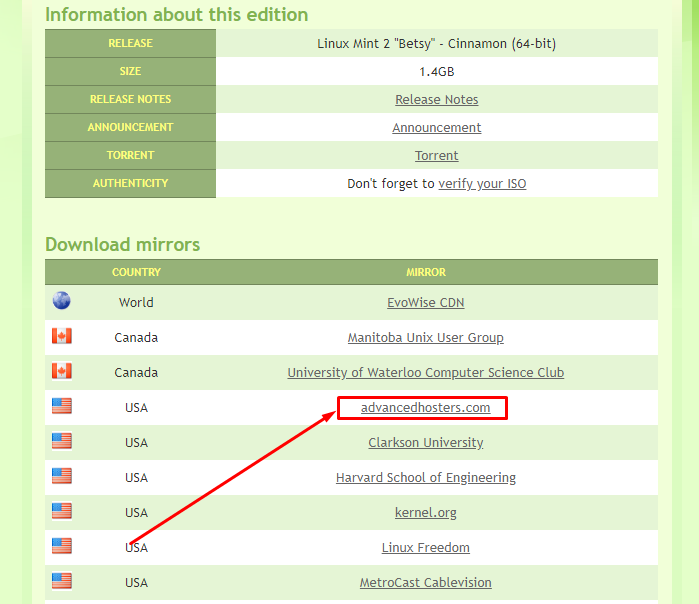Click the 'World' country cell
This screenshot has width=699, height=604.
[136, 303]
